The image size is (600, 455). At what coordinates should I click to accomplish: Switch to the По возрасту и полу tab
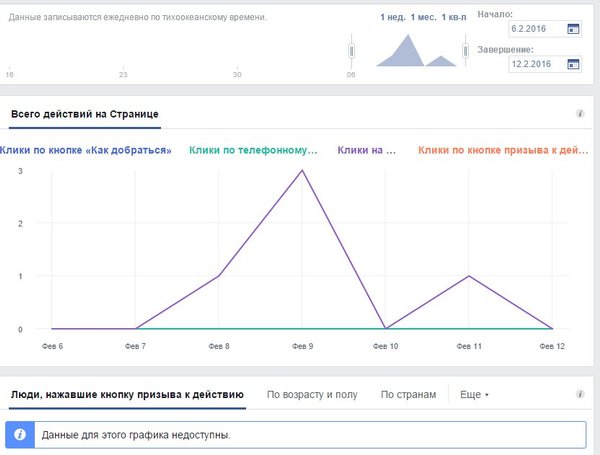tap(312, 395)
